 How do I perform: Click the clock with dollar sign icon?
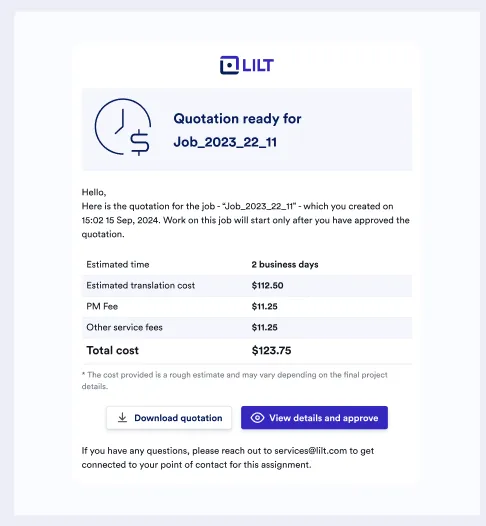[123, 127]
